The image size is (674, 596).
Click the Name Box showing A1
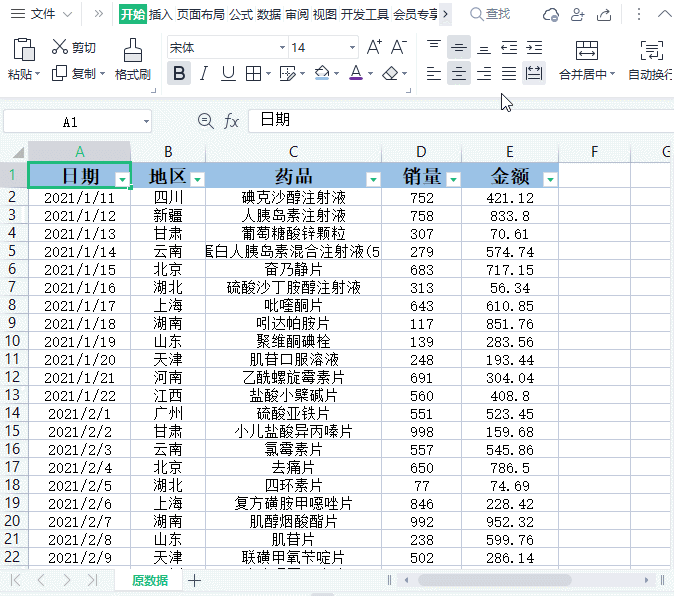click(x=70, y=121)
